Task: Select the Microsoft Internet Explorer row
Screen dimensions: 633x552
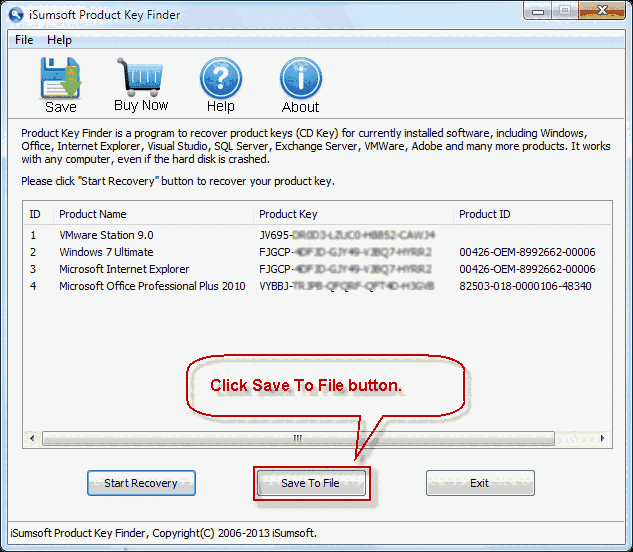Action: pos(317,269)
